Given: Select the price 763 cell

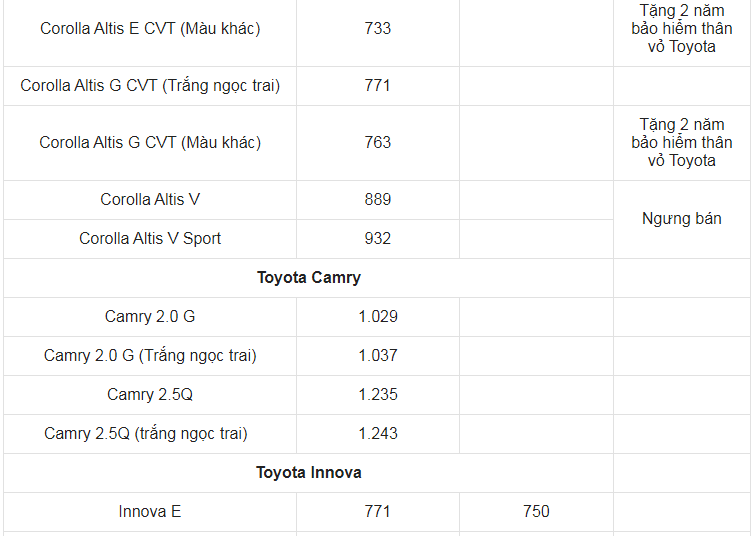Looking at the screenshot, I should [377, 143].
